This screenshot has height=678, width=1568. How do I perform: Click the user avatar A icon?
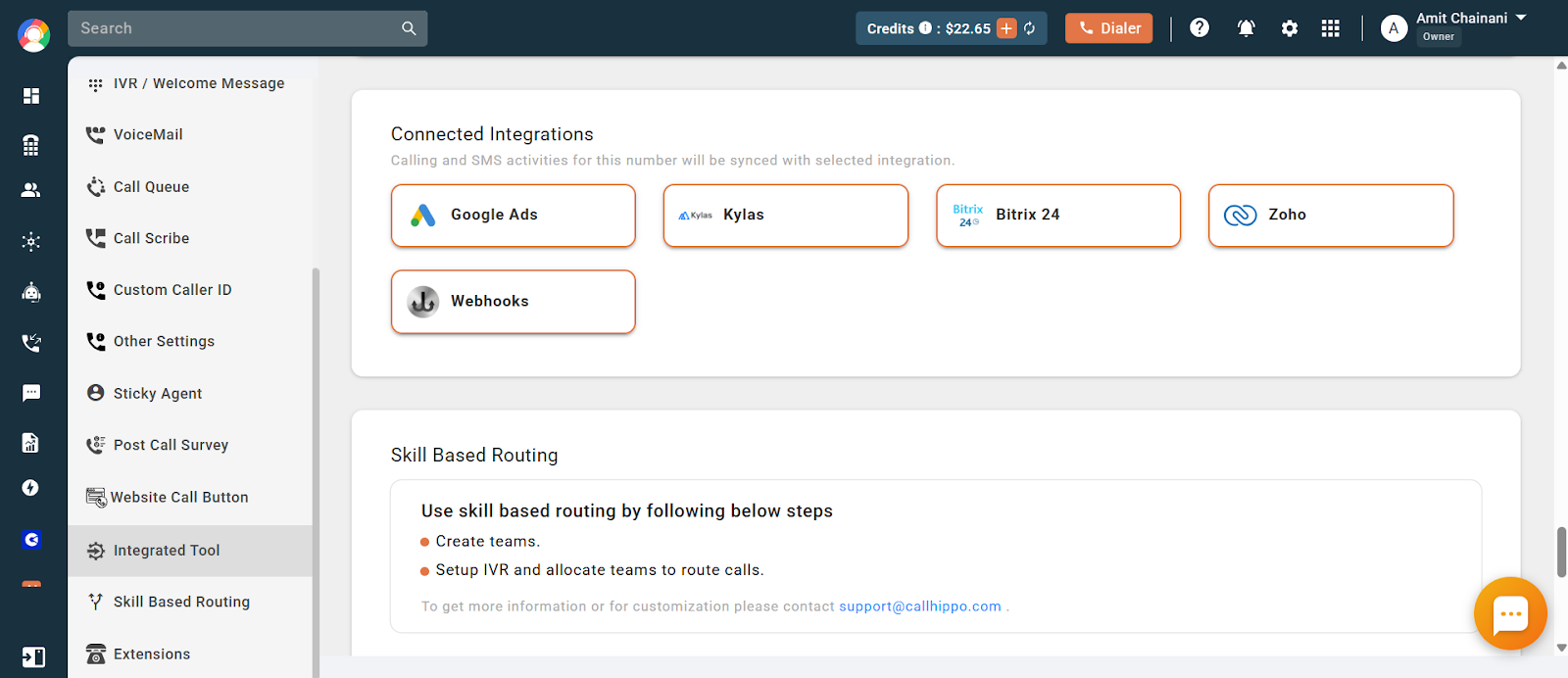click(1394, 28)
